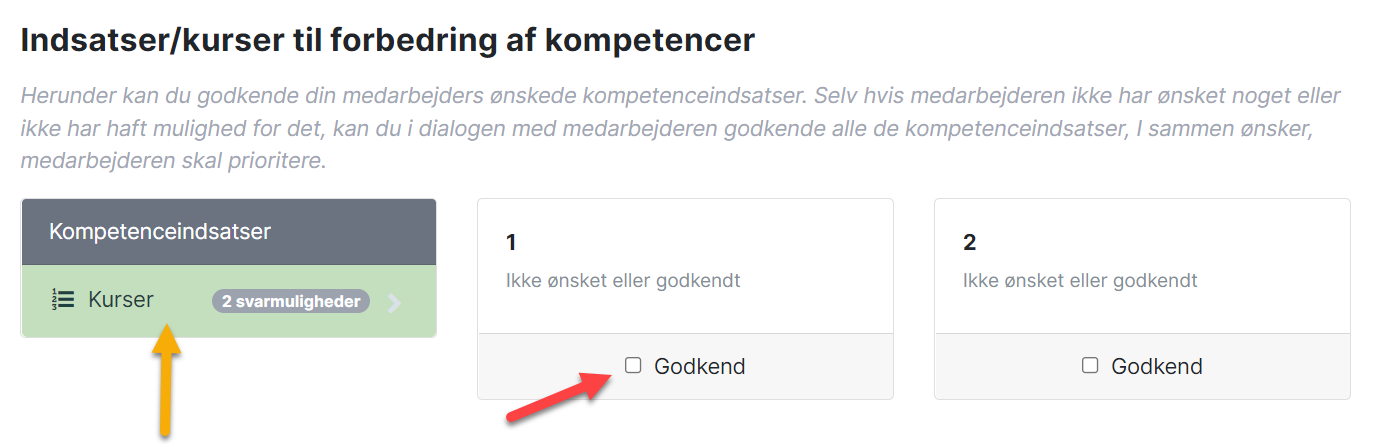Click the green Kurser row background

click(x=229, y=301)
